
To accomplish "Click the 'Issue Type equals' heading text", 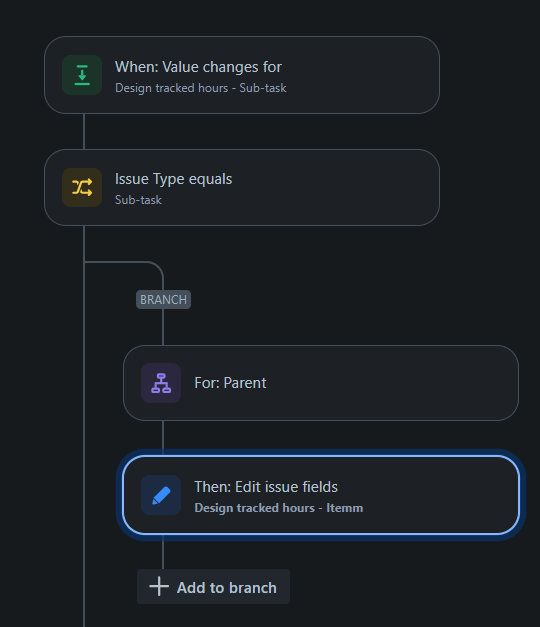I will [174, 180].
